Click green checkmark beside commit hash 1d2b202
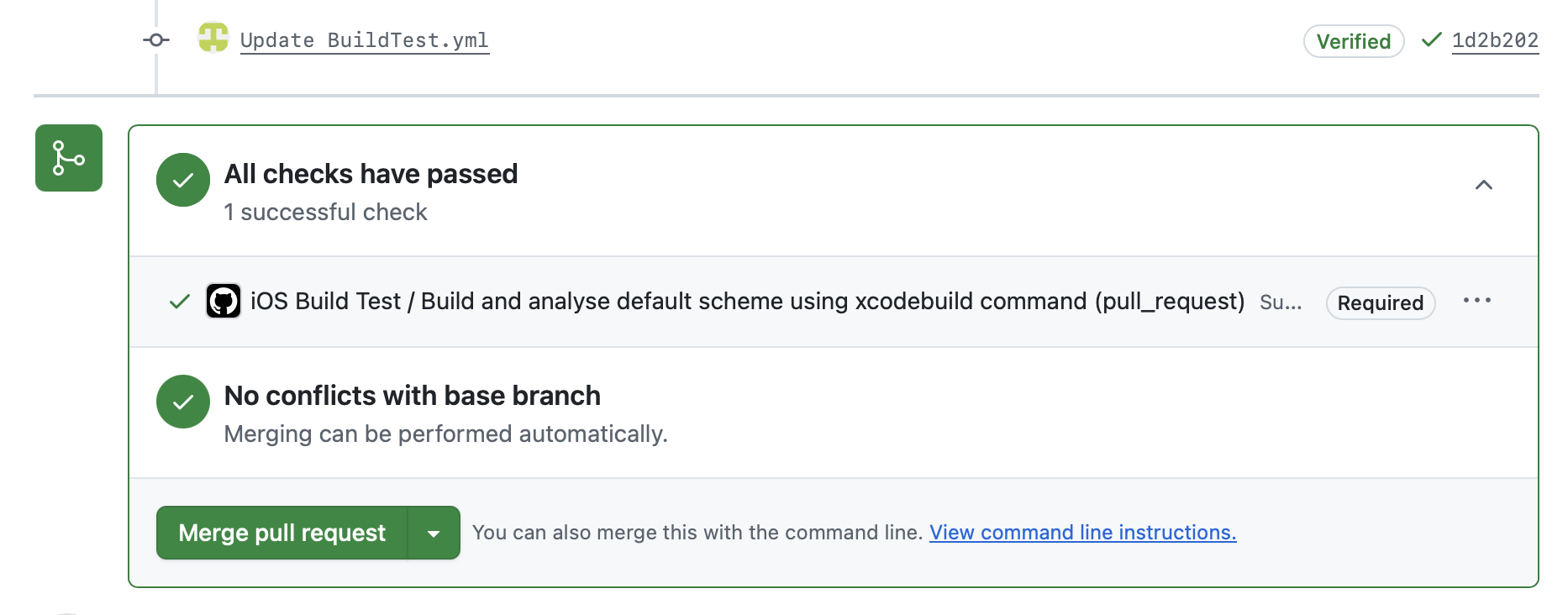Screen dimensions: 1568x615 click(1431, 39)
